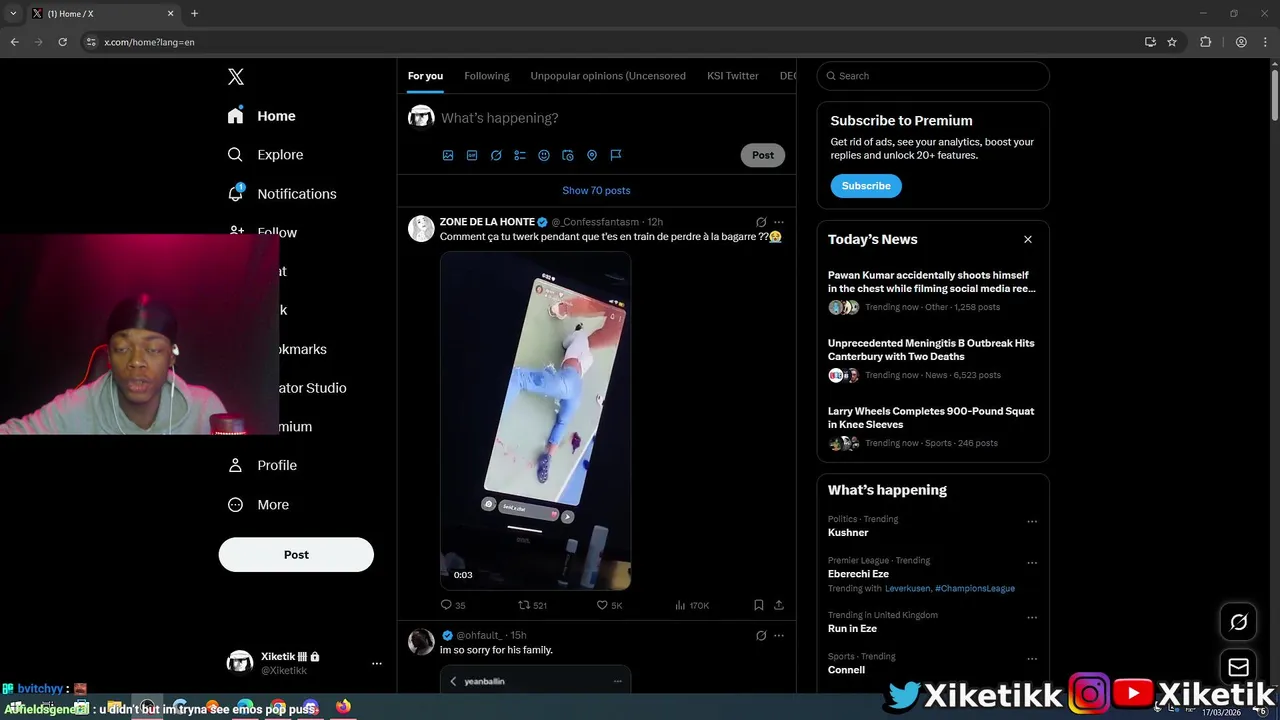The width and height of the screenshot is (1280, 720).
Task: Open Unpopular opinions (Uncensored tab
Action: pos(608,76)
